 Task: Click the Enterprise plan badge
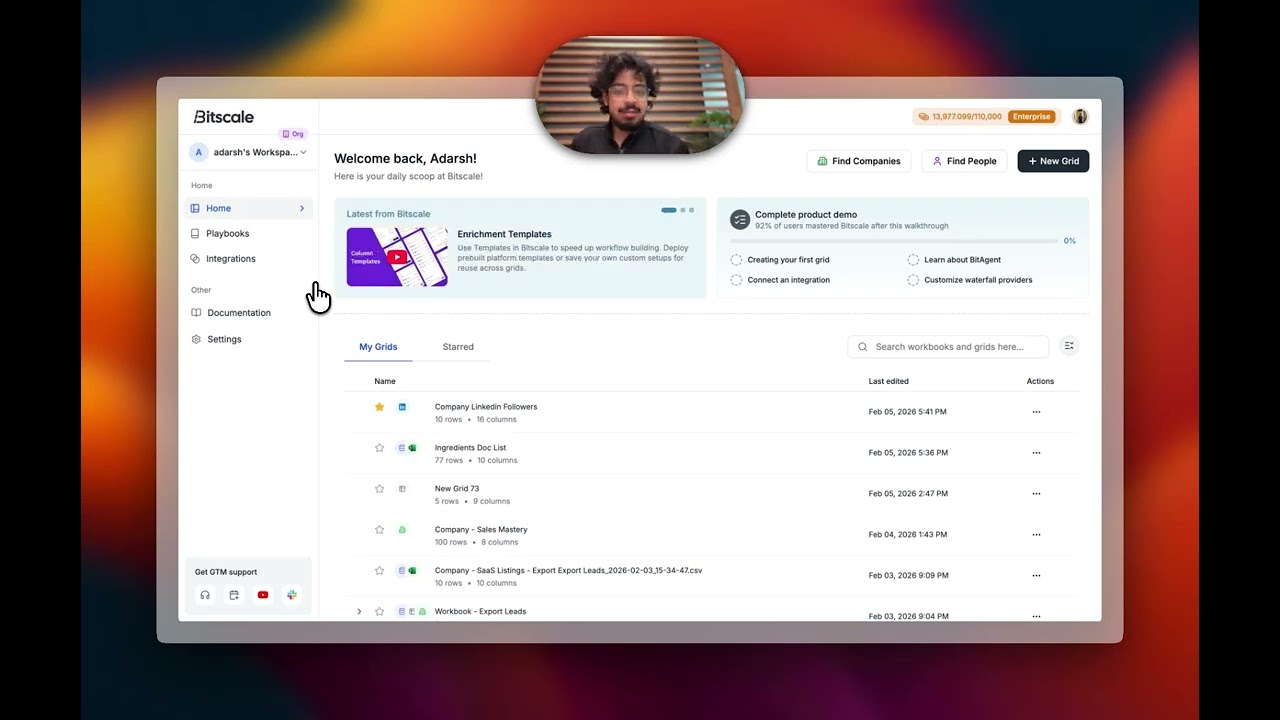tap(1031, 116)
